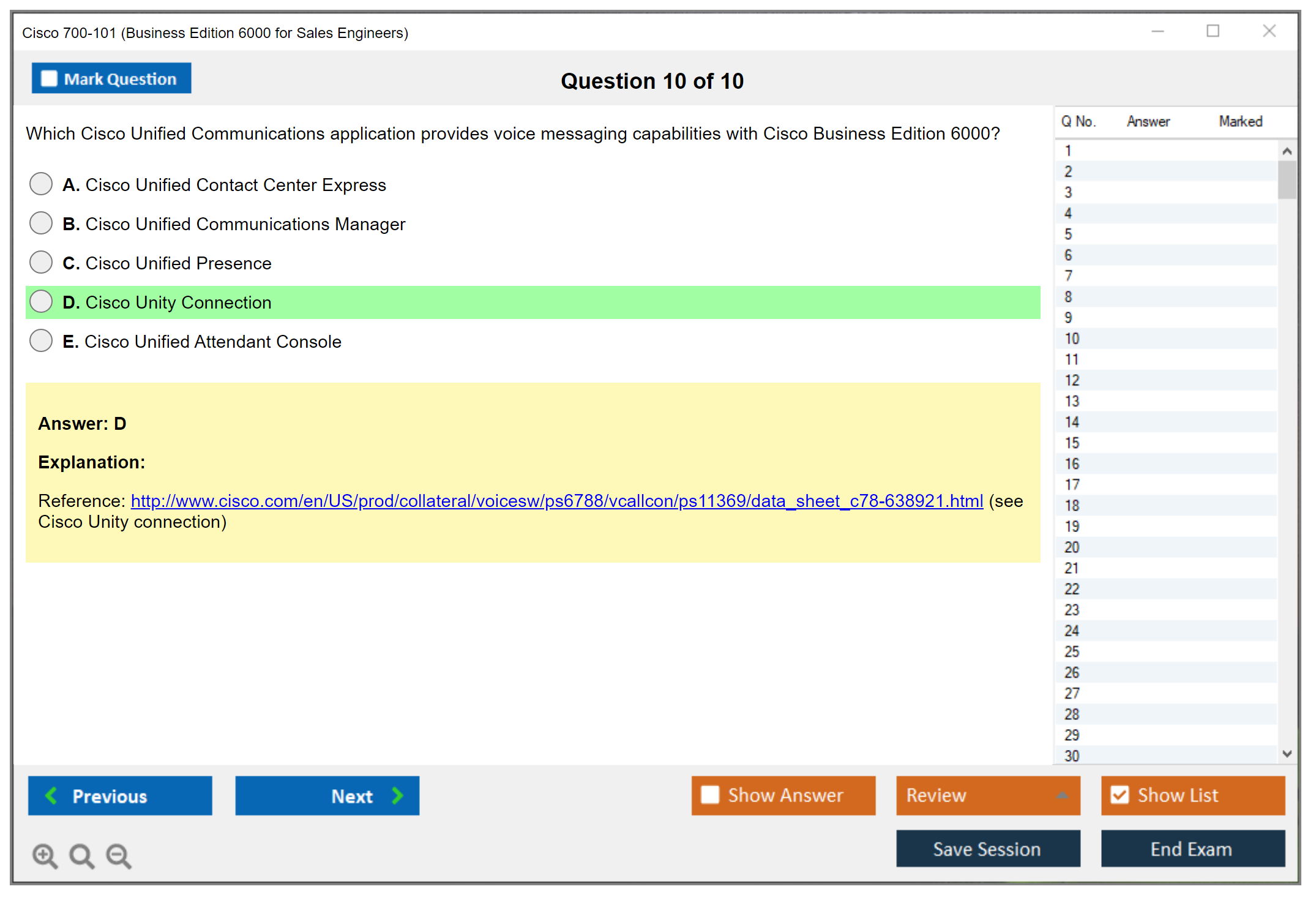The height and width of the screenshot is (900, 1316).
Task: Click the zoom in magnifier icon
Action: [44, 855]
